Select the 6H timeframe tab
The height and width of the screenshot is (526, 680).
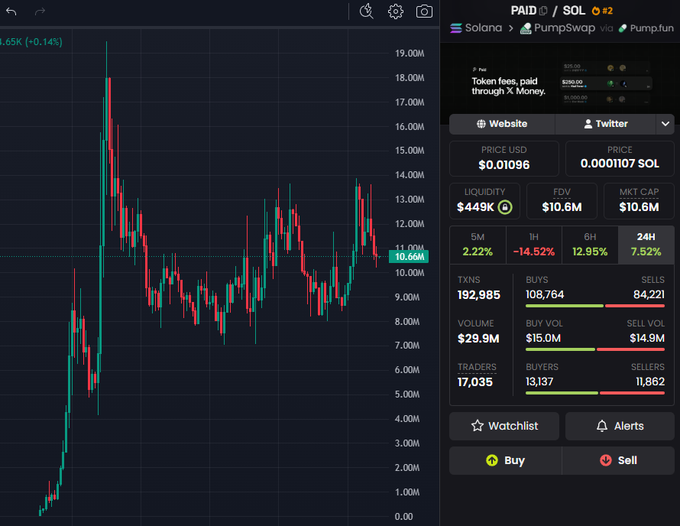tap(590, 245)
